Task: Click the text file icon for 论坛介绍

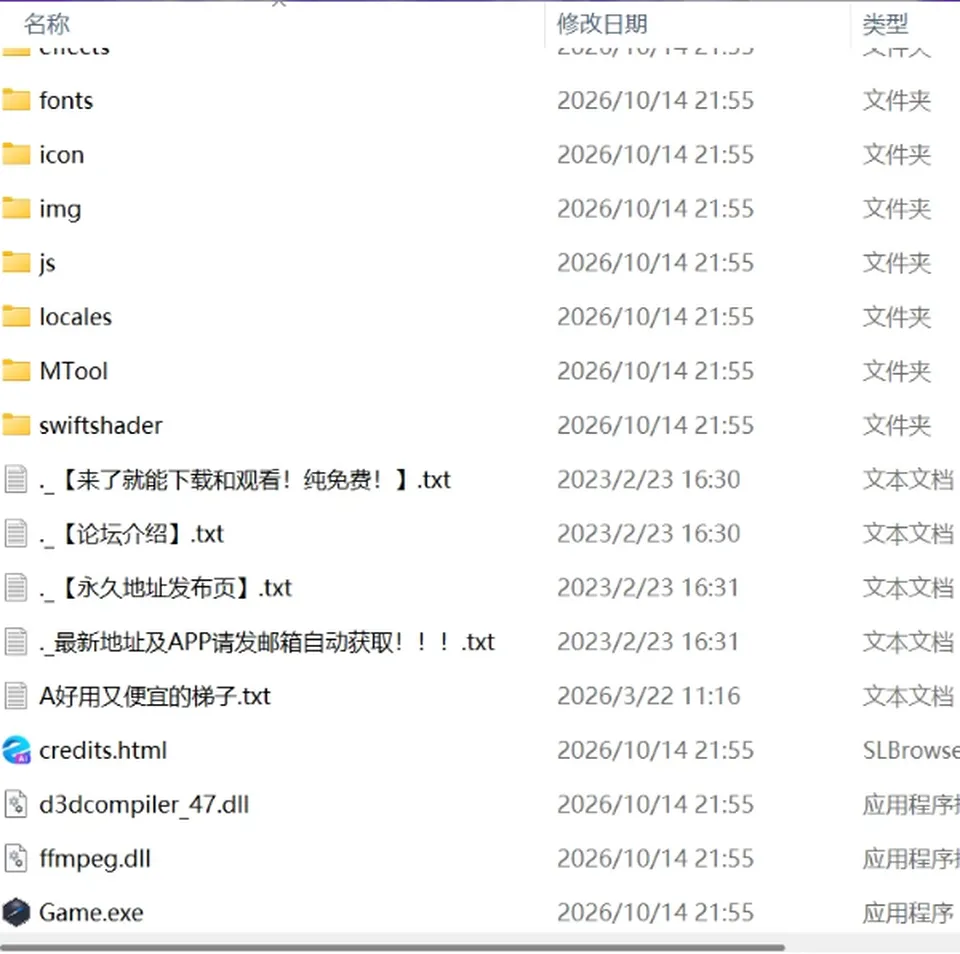Action: point(16,533)
